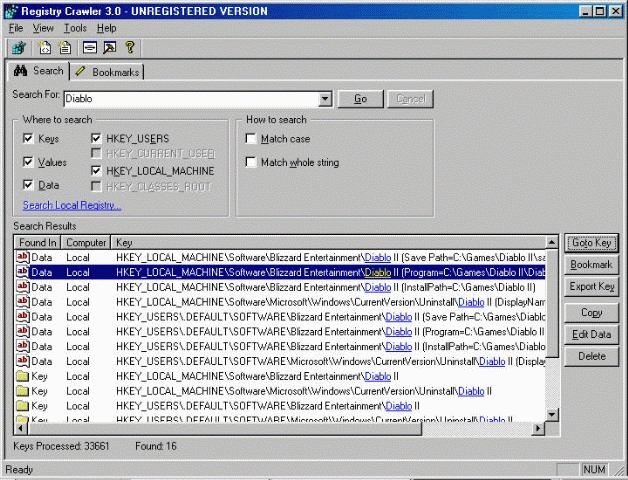Uncheck the HKEY_USERS checkbox

click(96, 138)
